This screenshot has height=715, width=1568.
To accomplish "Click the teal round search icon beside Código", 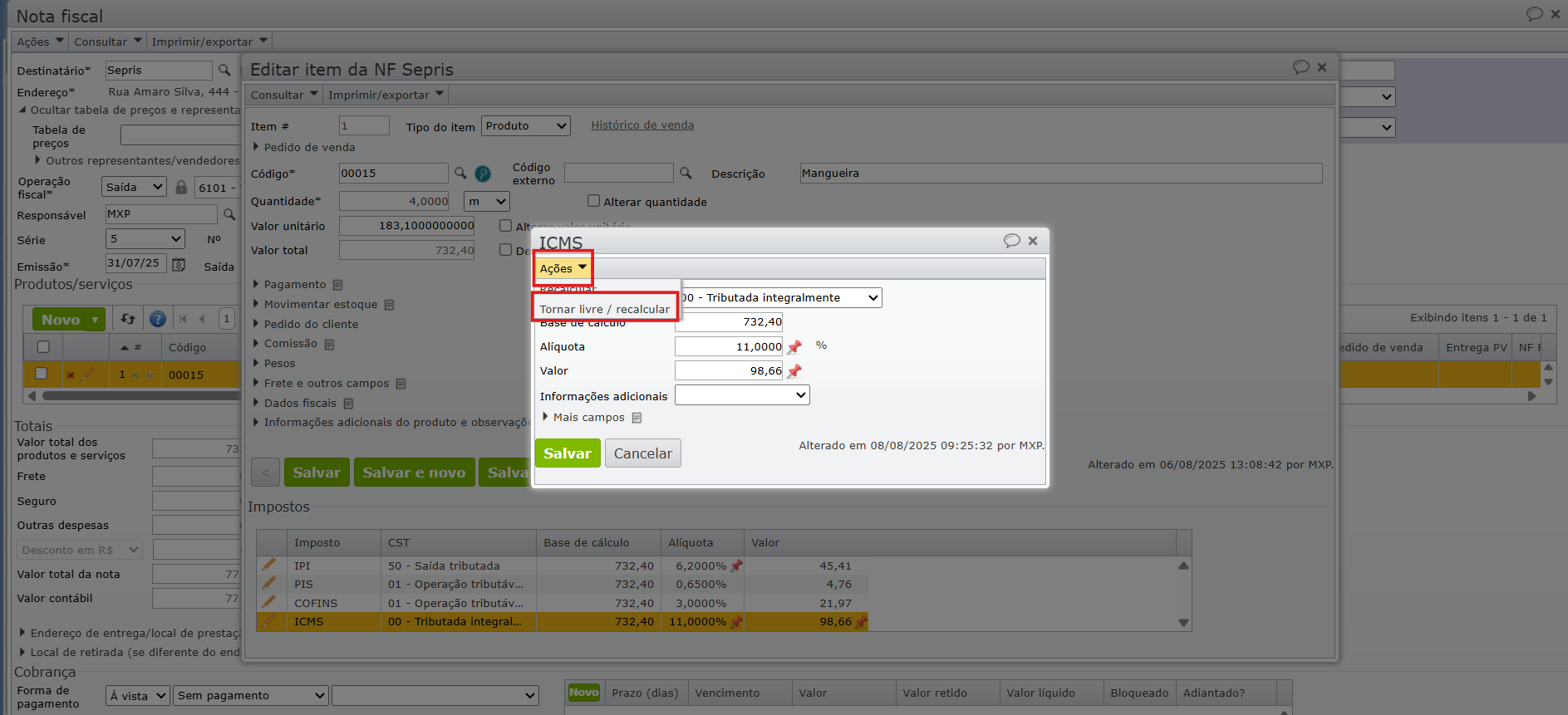I will pyautogui.click(x=482, y=174).
